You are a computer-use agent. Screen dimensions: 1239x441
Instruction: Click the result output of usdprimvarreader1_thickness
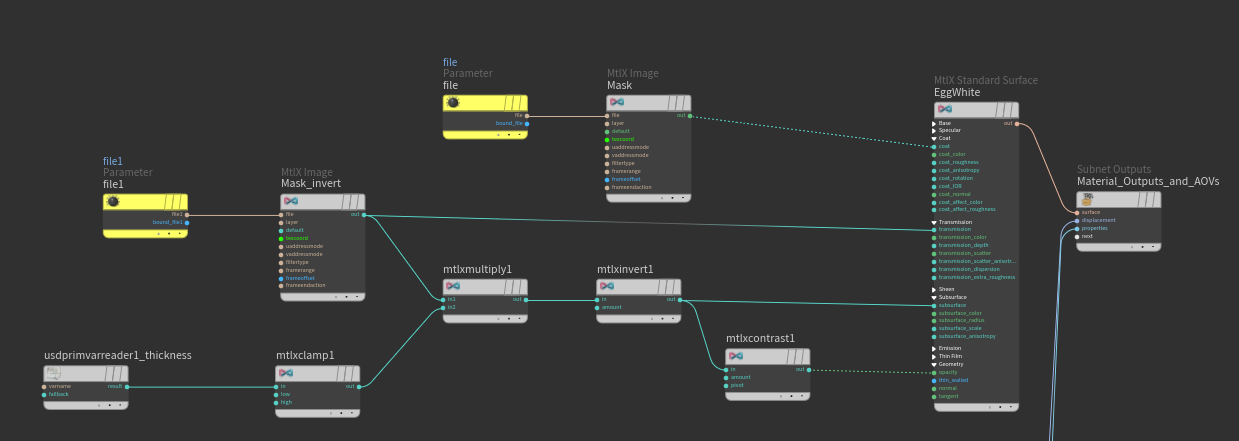[126, 386]
